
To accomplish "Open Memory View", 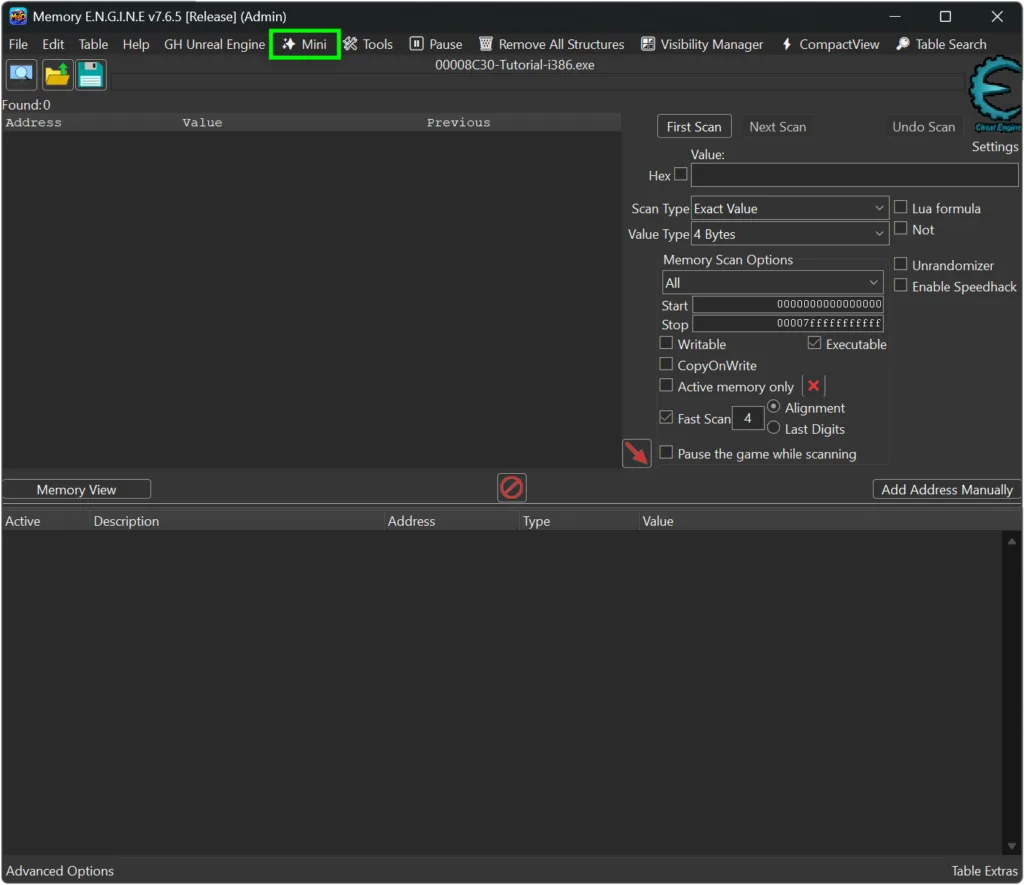I will click(76, 490).
